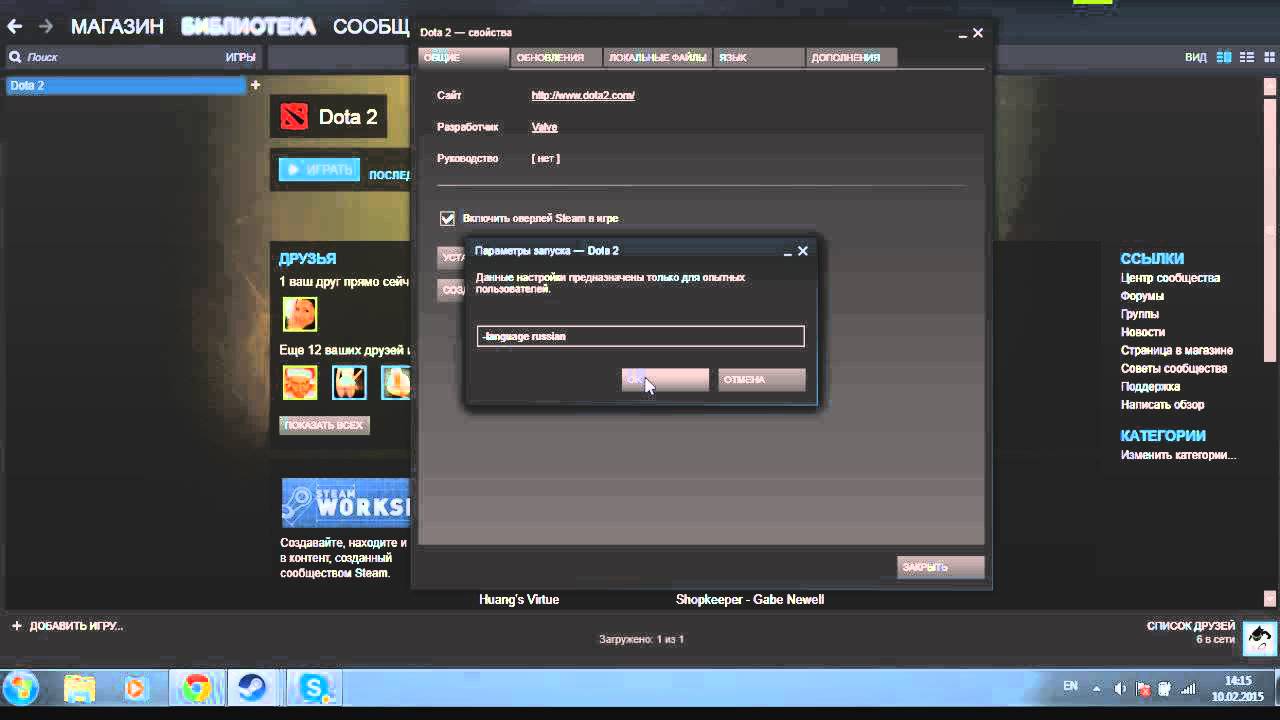1280x720 pixels.
Task: Open Google Chrome from taskbar
Action: pos(196,688)
